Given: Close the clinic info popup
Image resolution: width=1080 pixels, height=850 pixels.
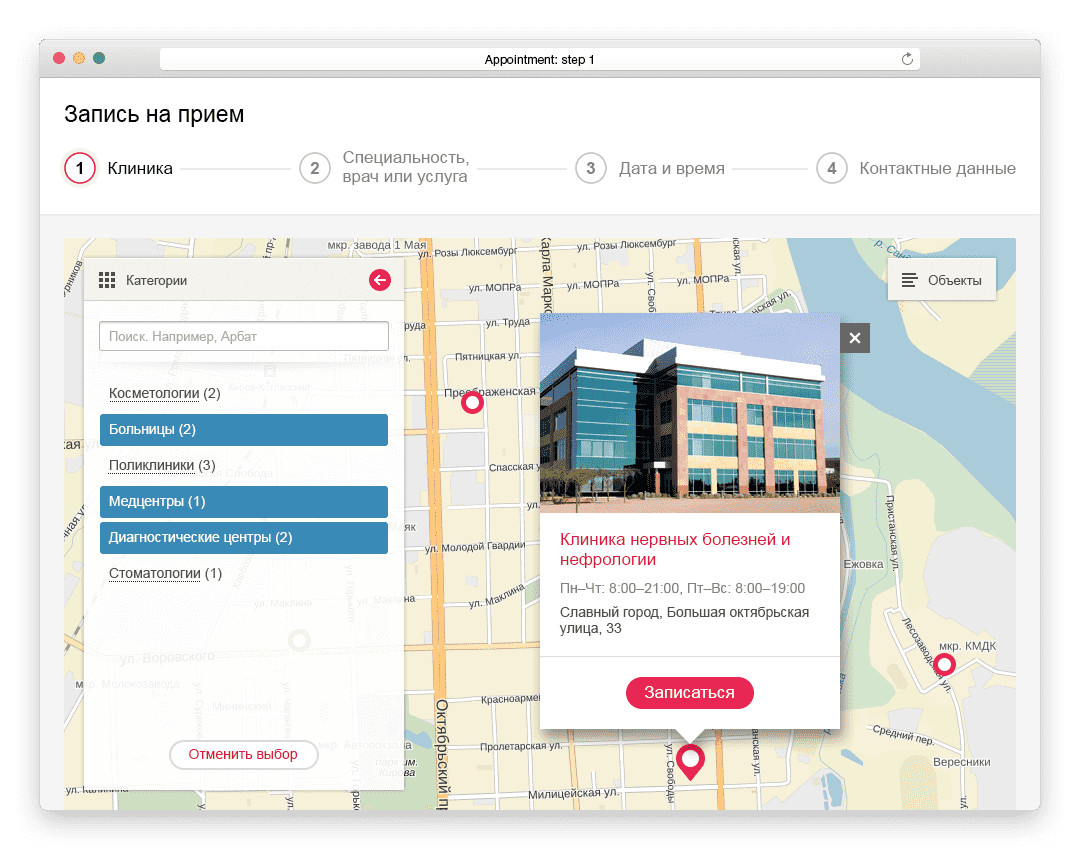Looking at the screenshot, I should coord(855,338).
